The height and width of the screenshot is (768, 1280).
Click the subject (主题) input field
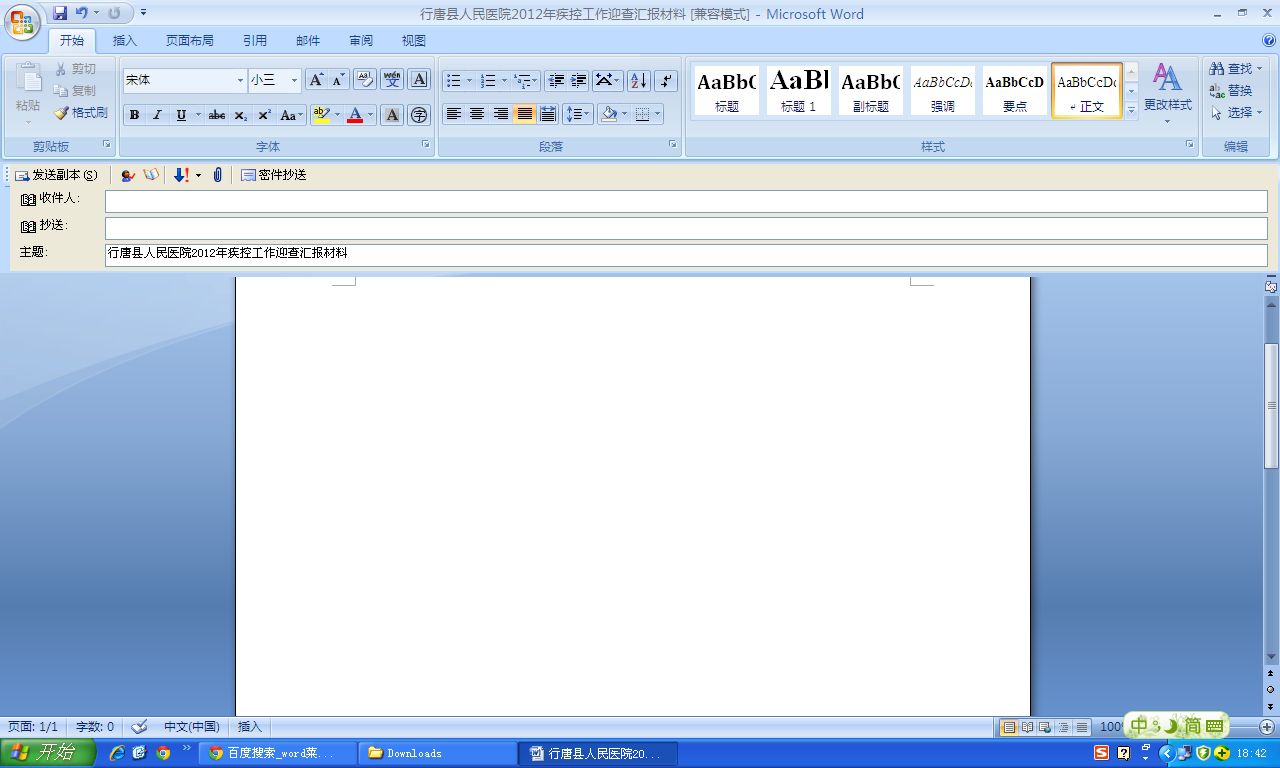tap(686, 255)
